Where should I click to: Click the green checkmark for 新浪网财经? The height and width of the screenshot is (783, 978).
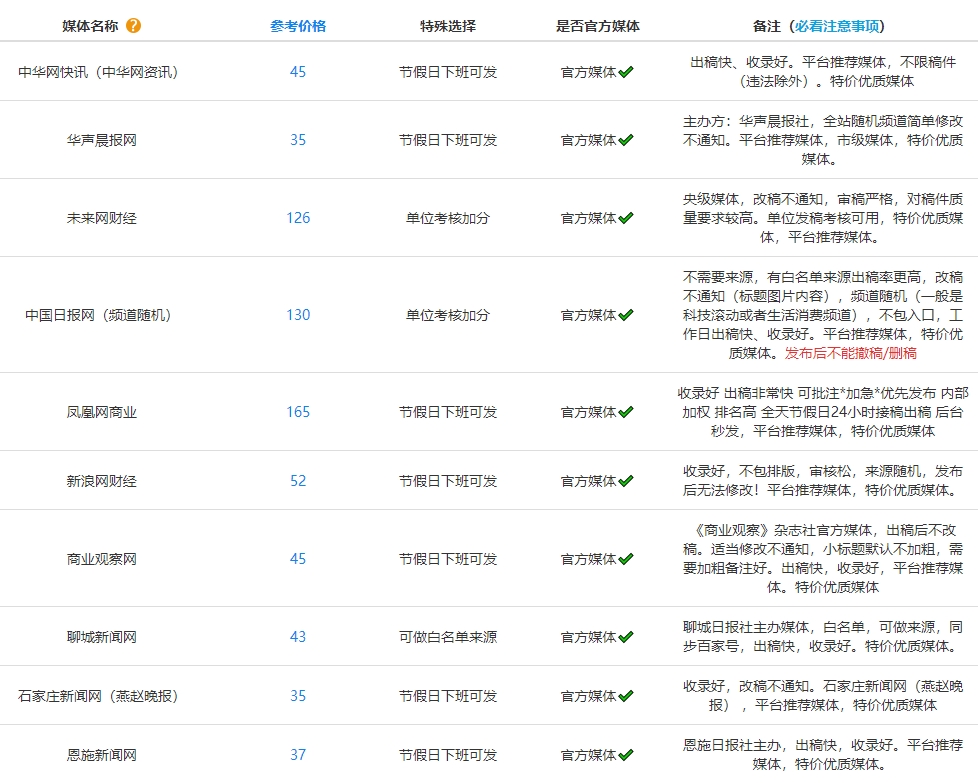pos(626,480)
